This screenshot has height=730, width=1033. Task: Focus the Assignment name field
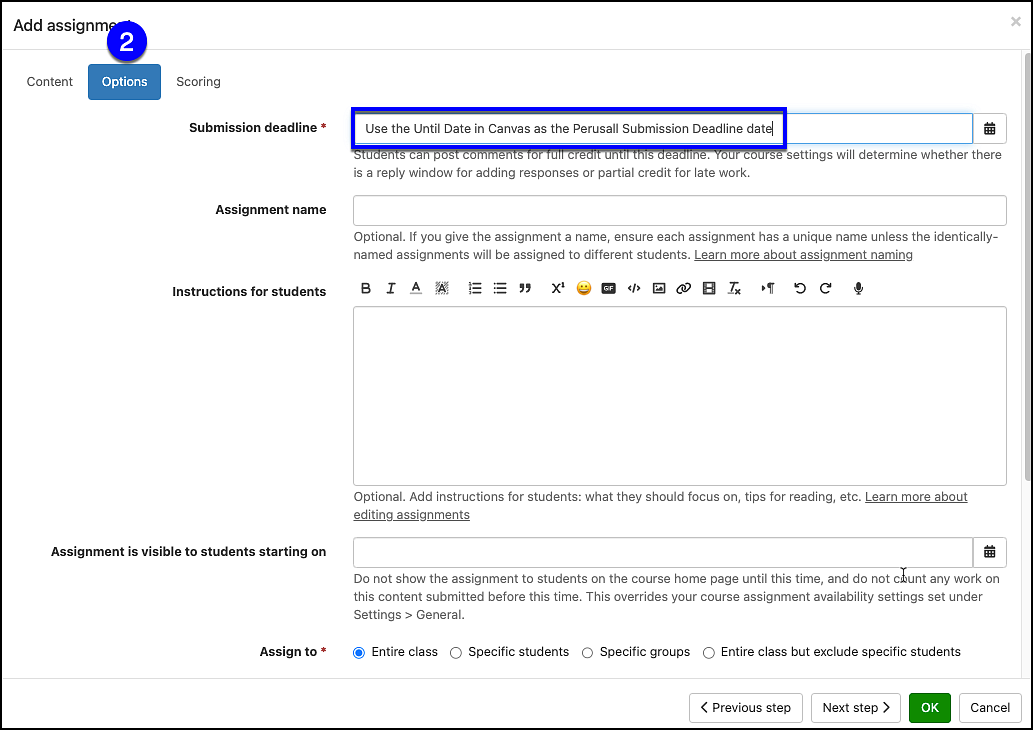pos(680,211)
